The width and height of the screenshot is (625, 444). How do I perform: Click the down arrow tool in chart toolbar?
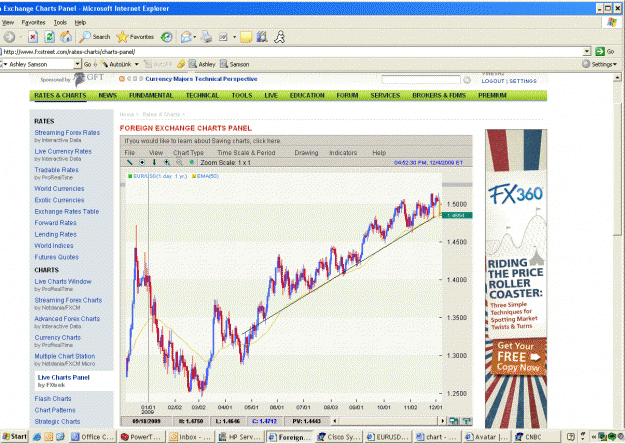pos(154,162)
